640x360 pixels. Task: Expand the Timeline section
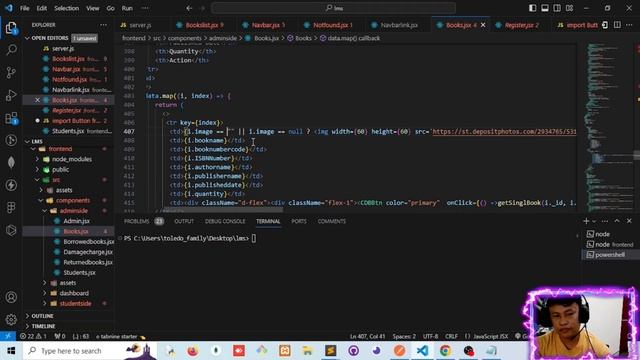click(x=43, y=326)
